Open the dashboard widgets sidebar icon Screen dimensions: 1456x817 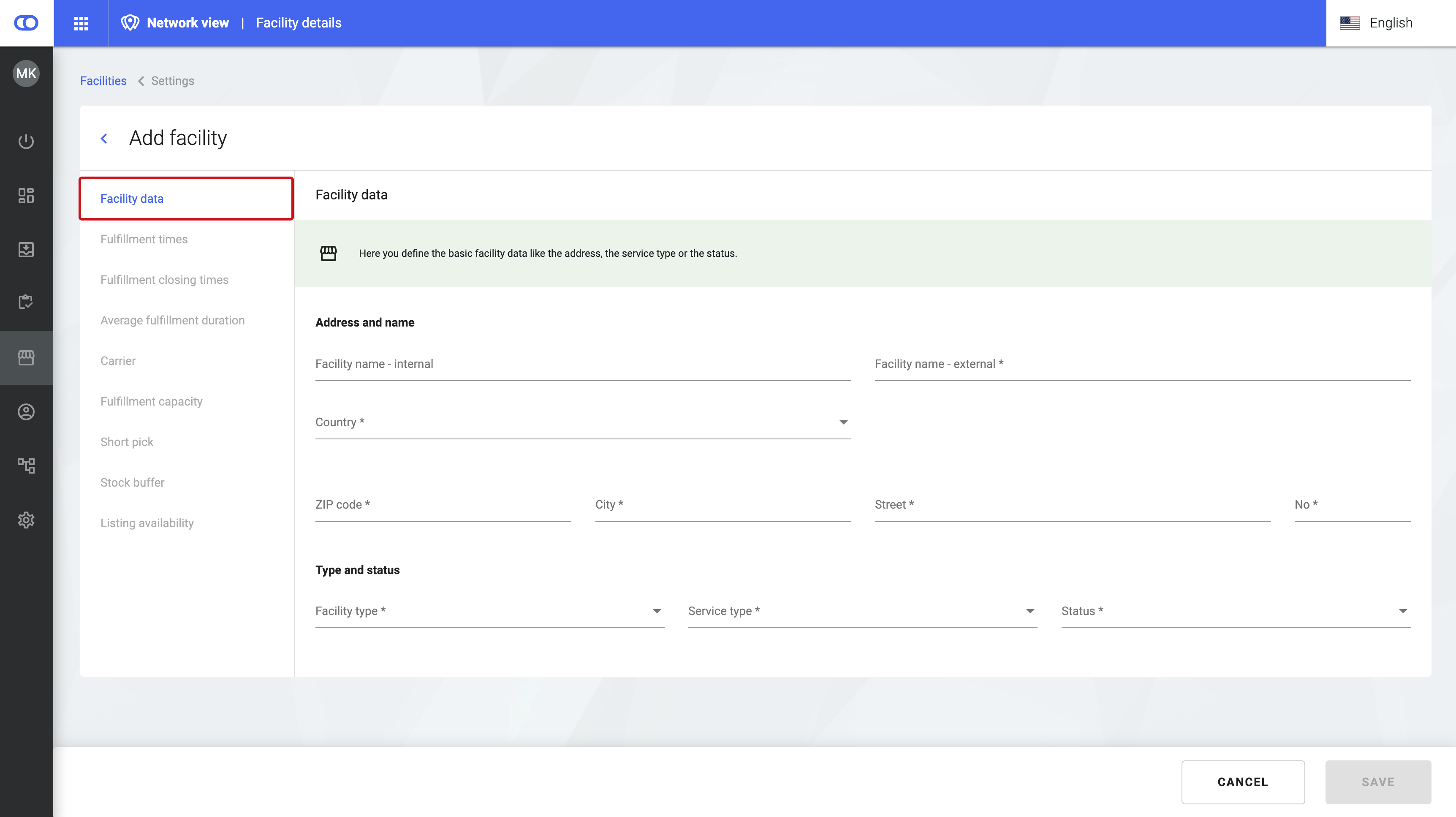[x=26, y=196]
